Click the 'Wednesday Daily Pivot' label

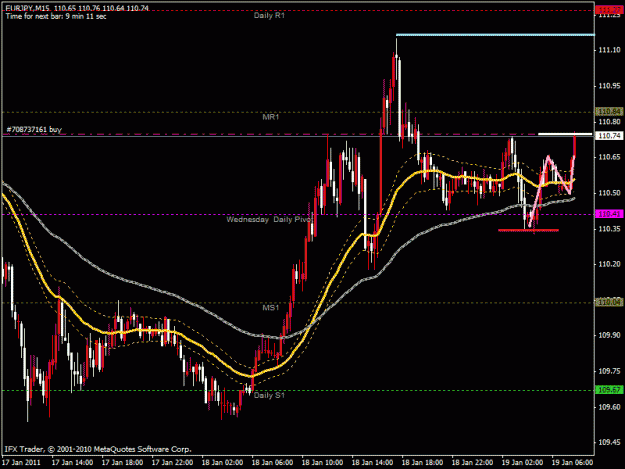click(269, 220)
